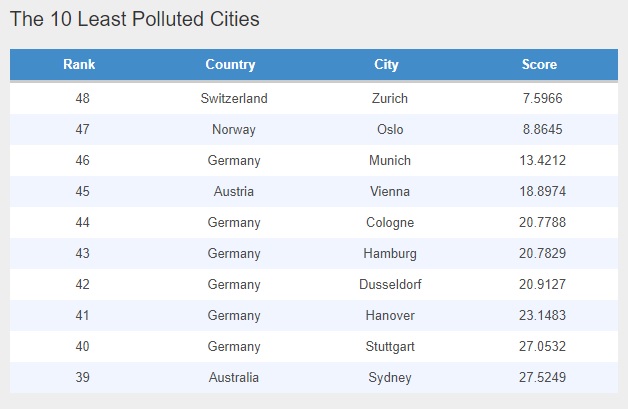Image resolution: width=628 pixels, height=409 pixels.
Task: Select the Munich row city cell
Action: (x=390, y=161)
